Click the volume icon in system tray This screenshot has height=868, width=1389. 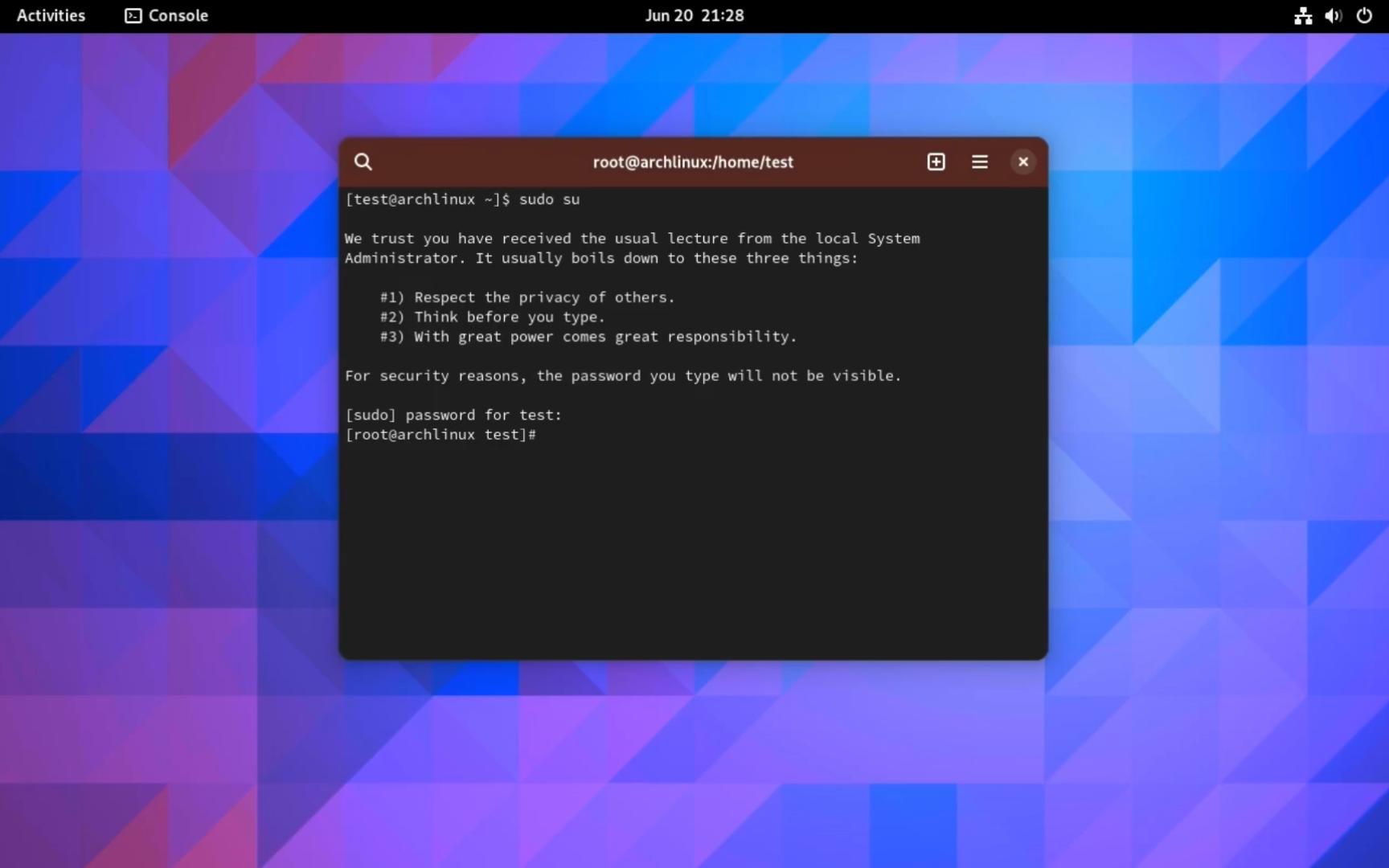pyautogui.click(x=1333, y=15)
